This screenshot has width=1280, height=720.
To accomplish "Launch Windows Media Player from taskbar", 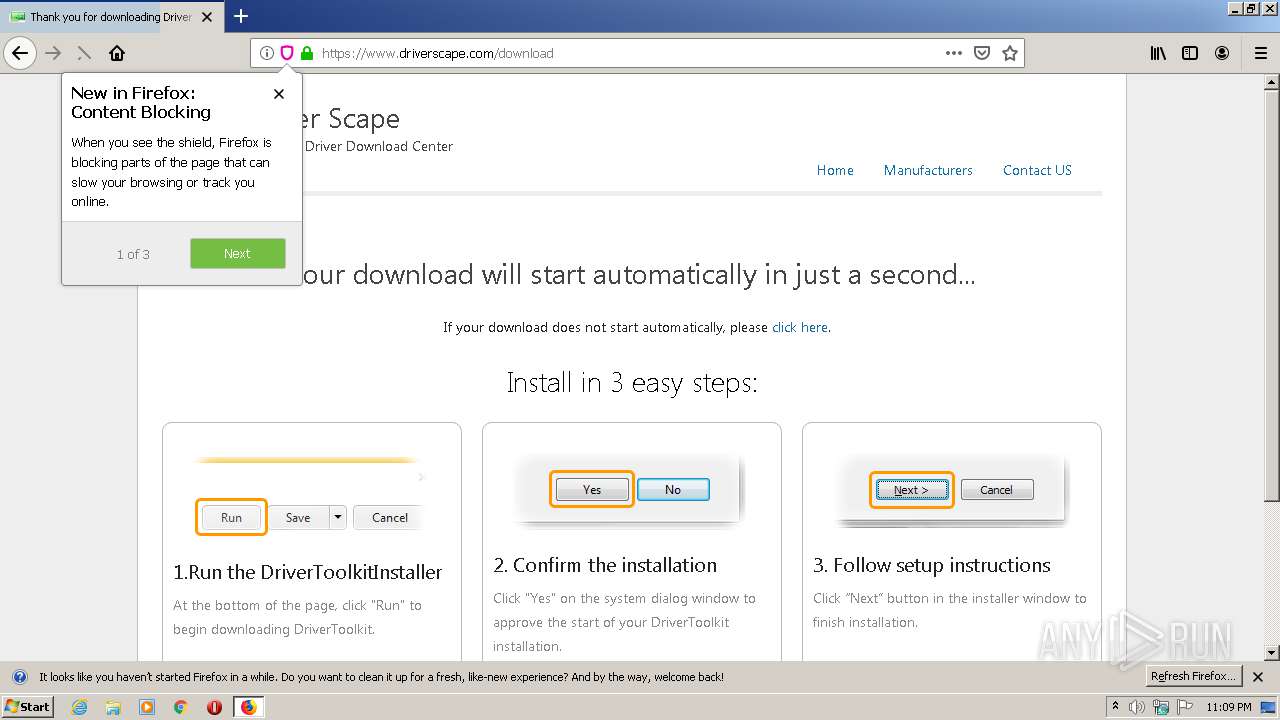I will 147,707.
